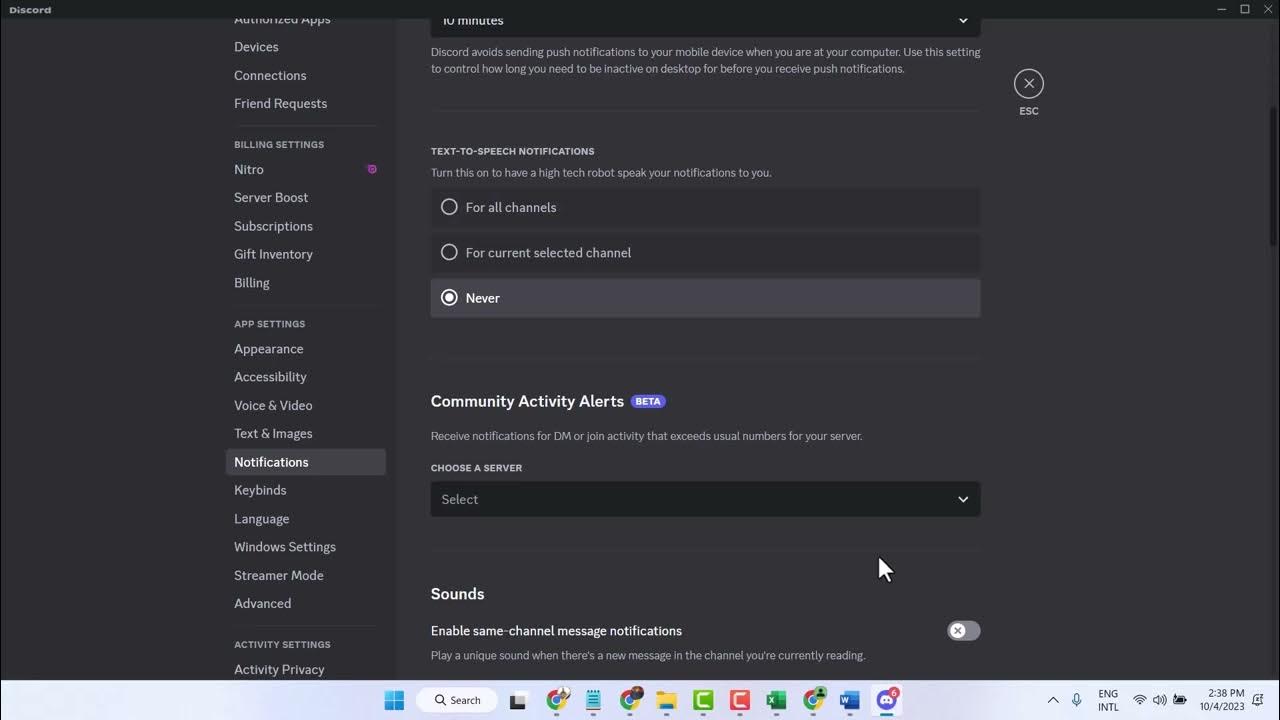Open Excel from the taskbar
Image resolution: width=1280 pixels, height=720 pixels.
(777, 700)
